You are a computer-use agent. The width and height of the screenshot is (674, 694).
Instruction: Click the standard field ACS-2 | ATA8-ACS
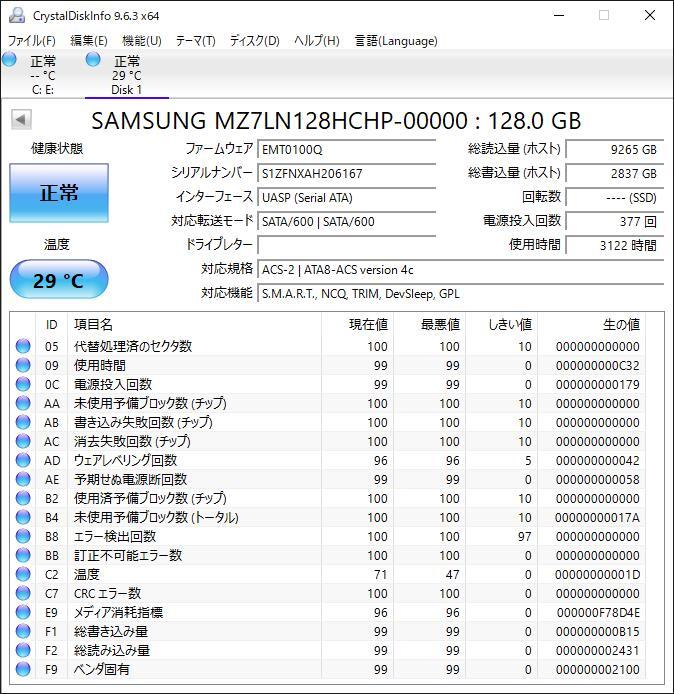pyautogui.click(x=460, y=270)
